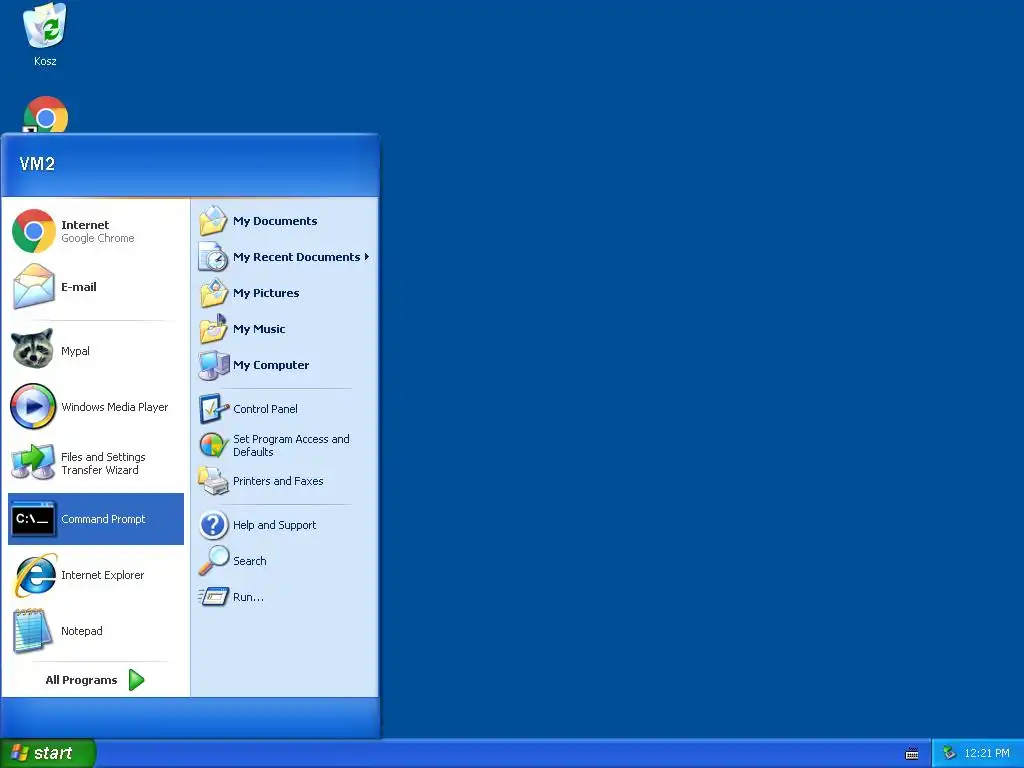
Task: Open the My Pictures folder icon
Action: click(x=213, y=293)
